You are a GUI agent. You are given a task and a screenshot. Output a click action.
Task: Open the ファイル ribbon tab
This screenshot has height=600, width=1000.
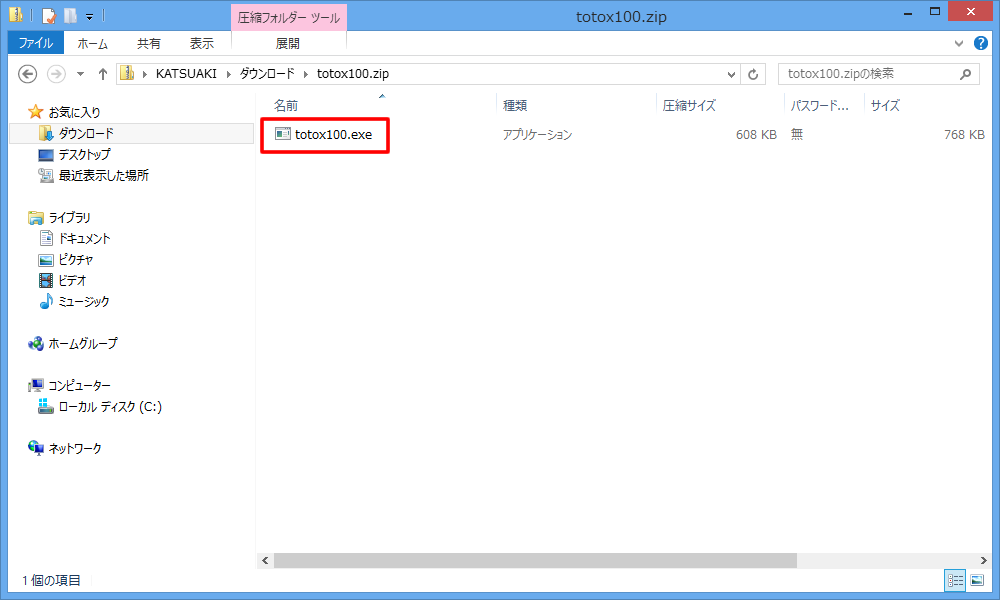36,43
